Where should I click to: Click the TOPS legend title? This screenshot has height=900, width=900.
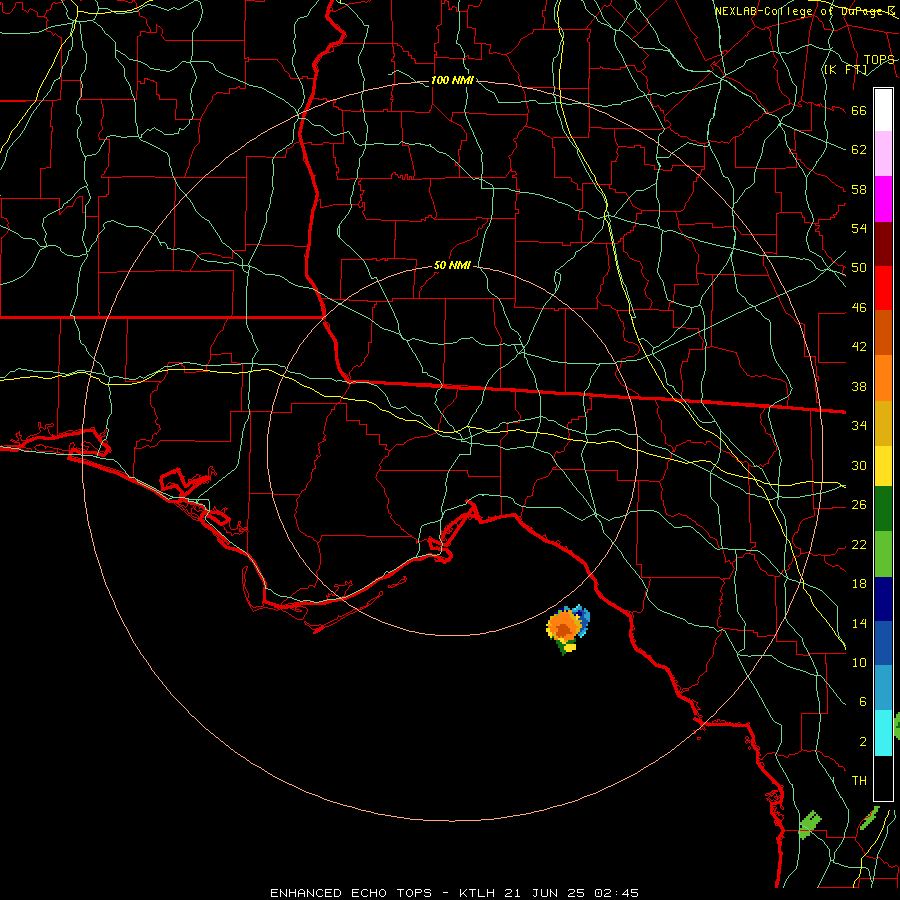[x=879, y=59]
